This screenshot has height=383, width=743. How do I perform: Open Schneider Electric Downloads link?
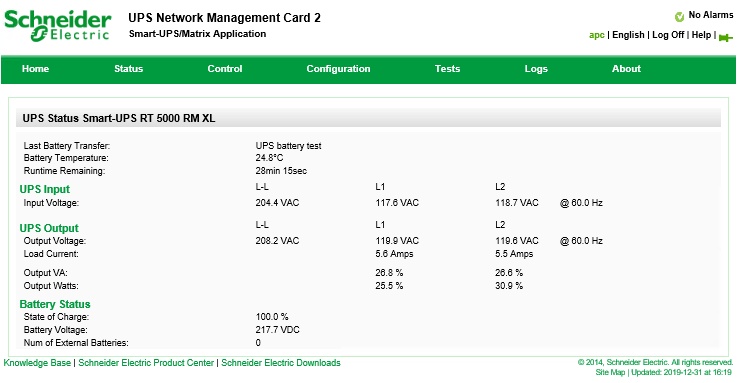click(x=281, y=363)
